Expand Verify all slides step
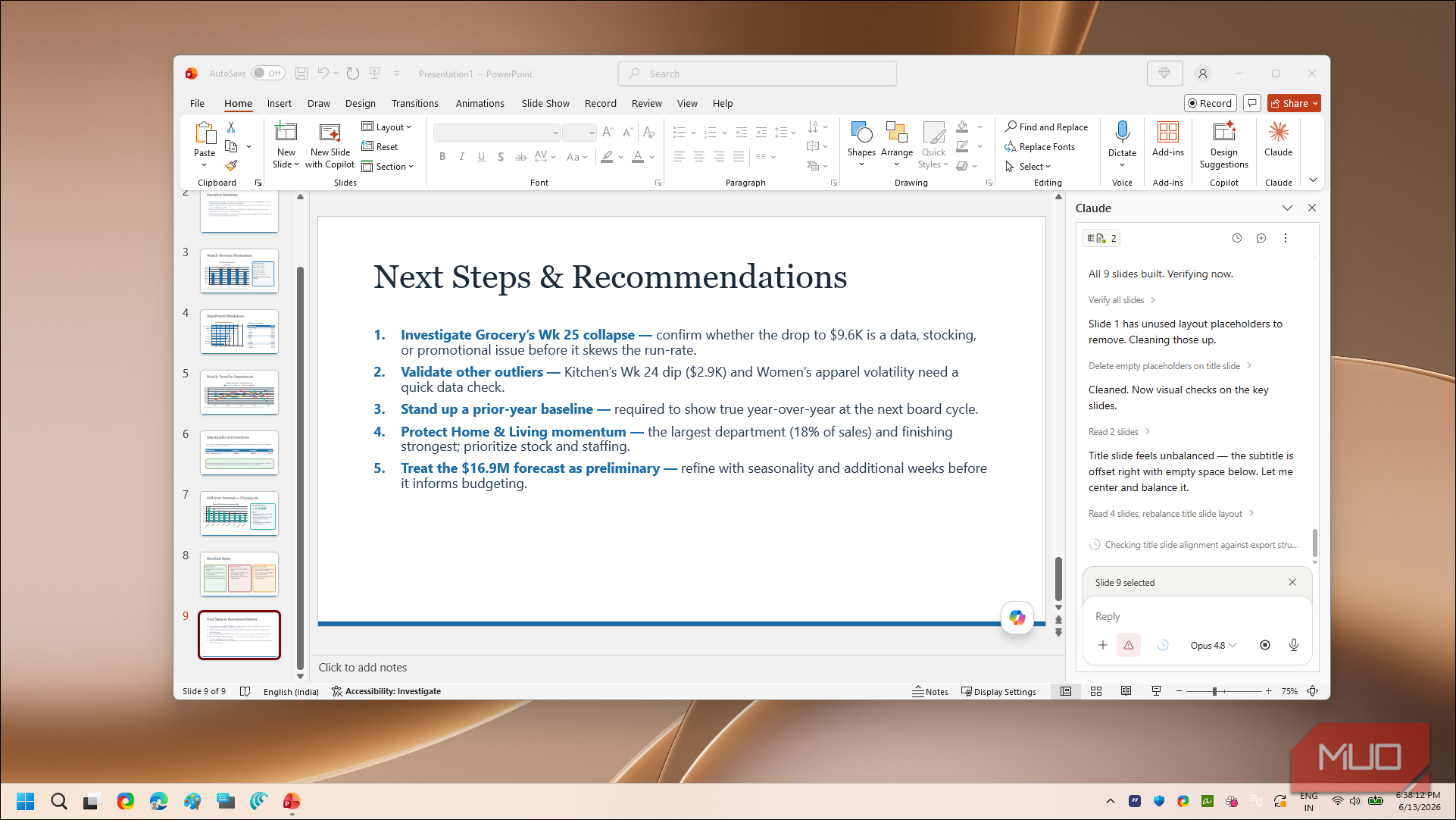The image size is (1456, 820). coord(1122,300)
